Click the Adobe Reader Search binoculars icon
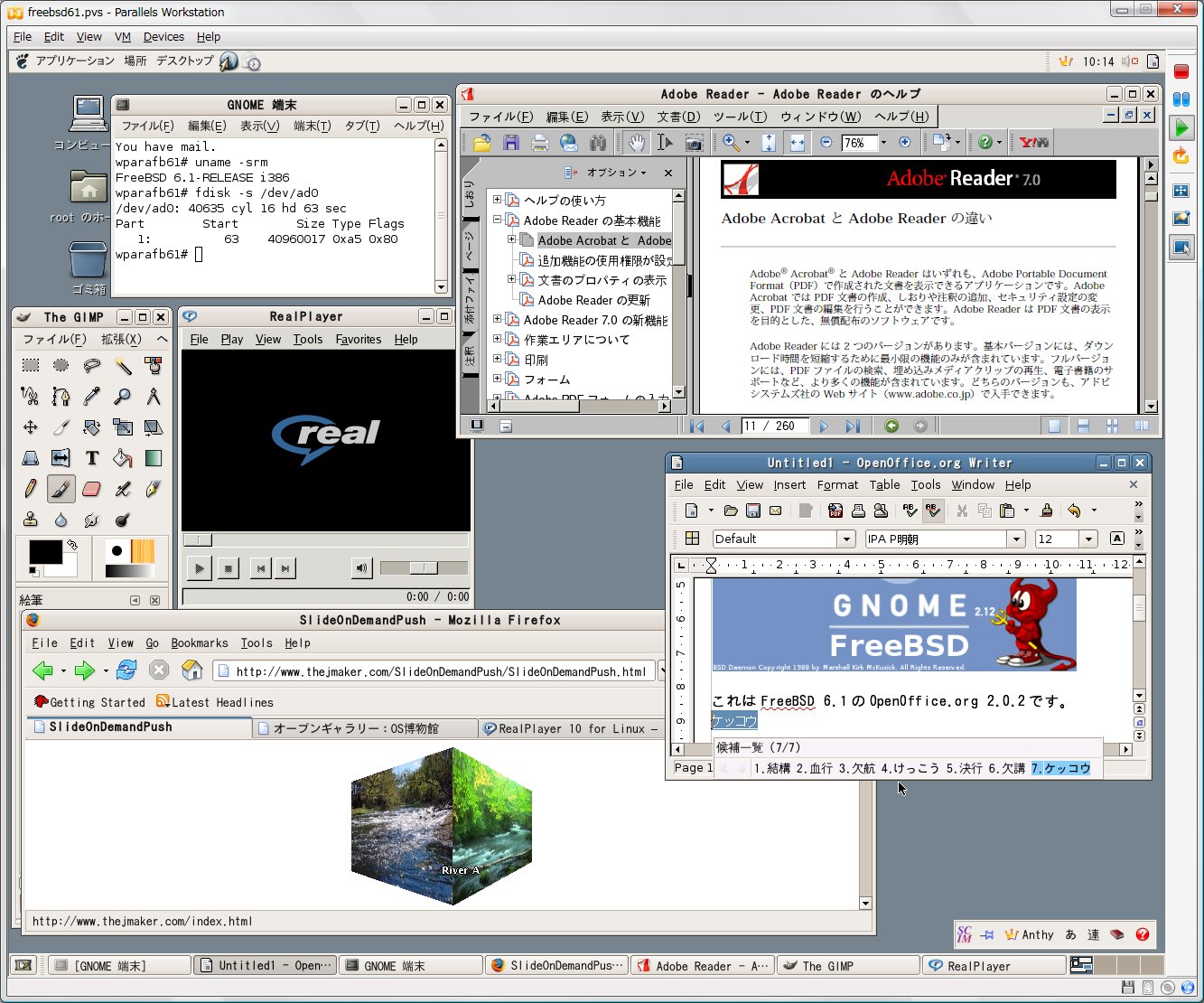Image resolution: width=1204 pixels, height=1003 pixels. pyautogui.click(x=598, y=143)
